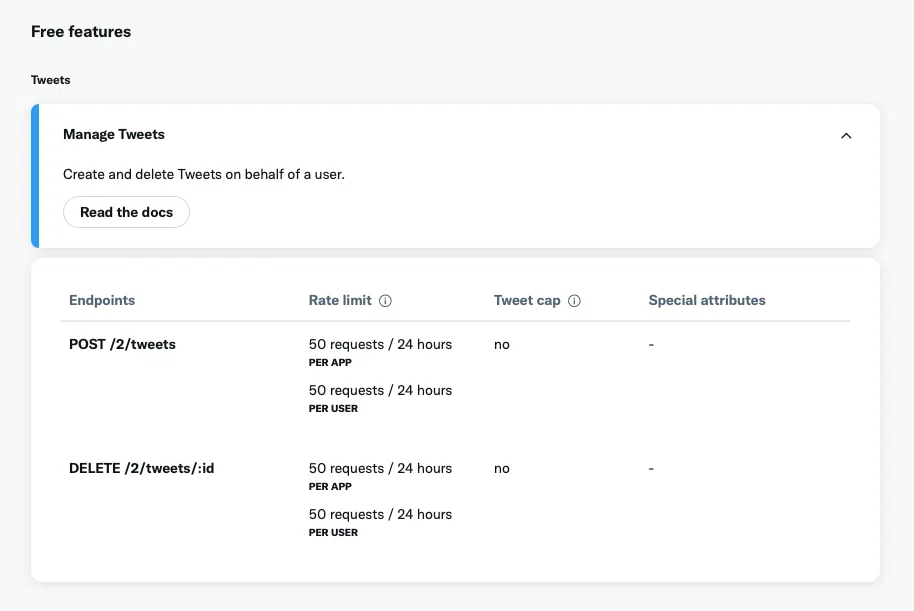
Task: Select the POST /2/tweets endpoint
Action: [x=122, y=345]
